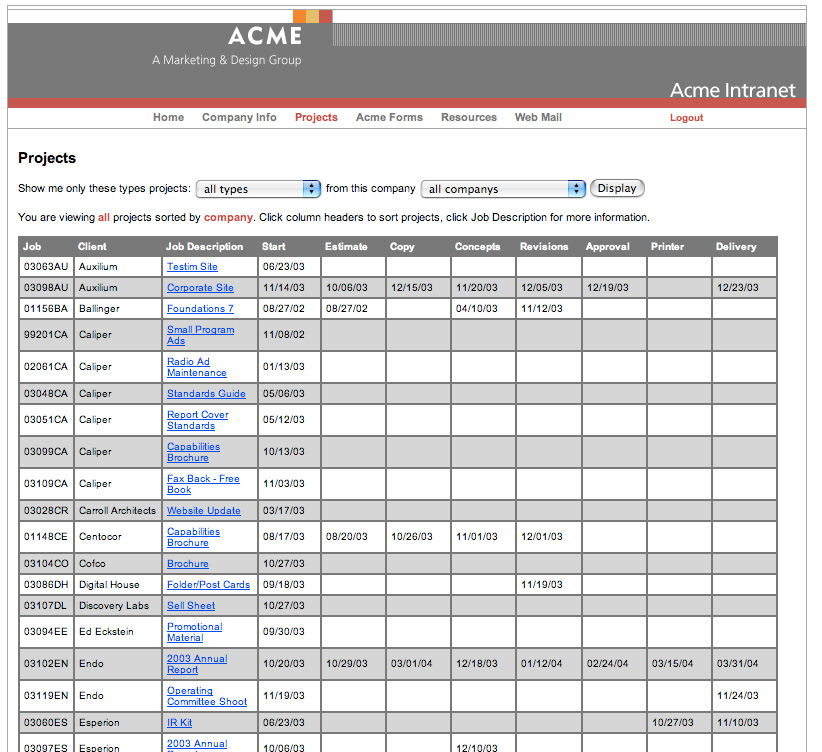Image resolution: width=822 pixels, height=752 pixels.
Task: Open the Testim Site job description
Action: [192, 267]
